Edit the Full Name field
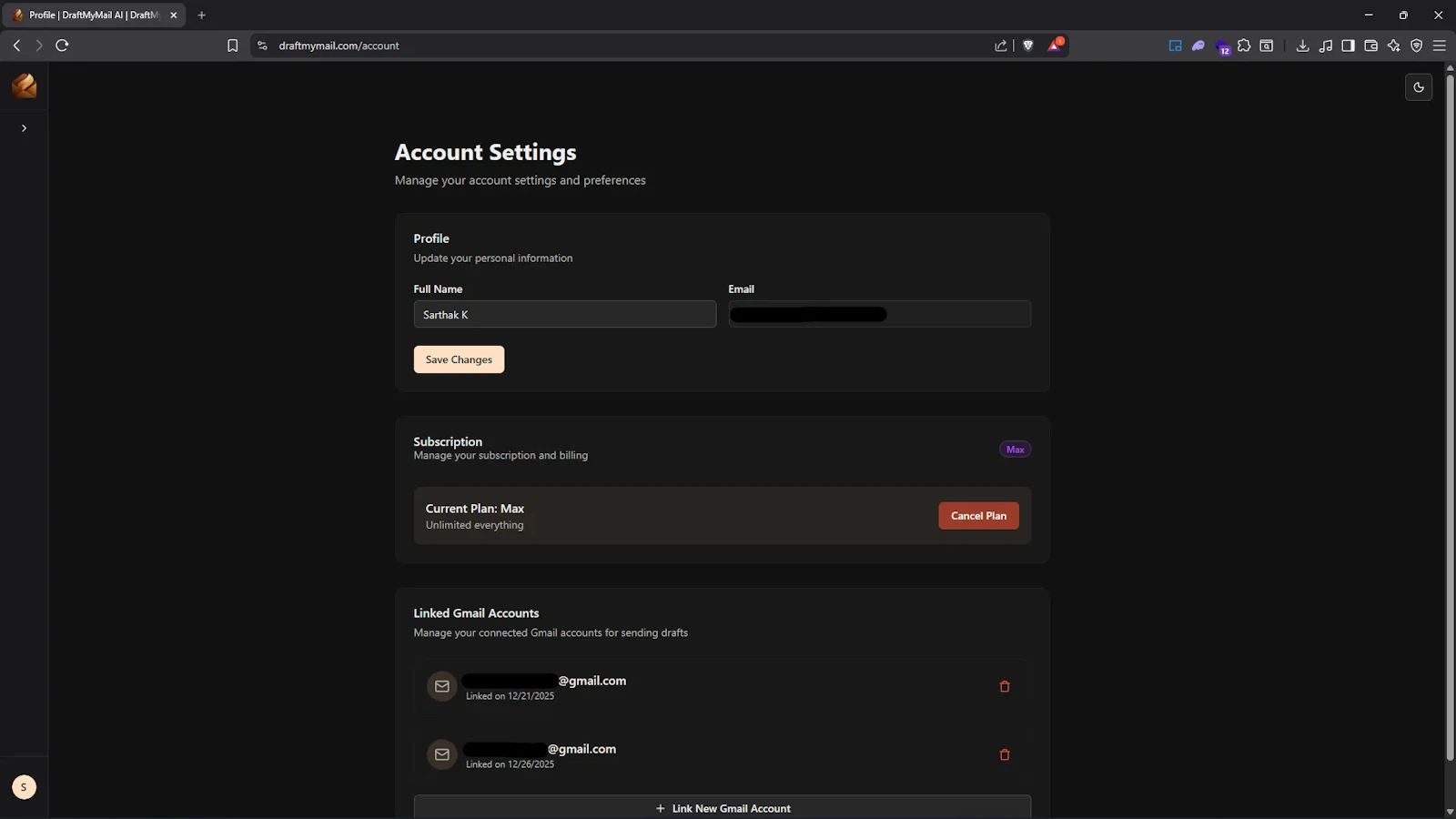Screen dimensions: 1456x819 click(565, 314)
